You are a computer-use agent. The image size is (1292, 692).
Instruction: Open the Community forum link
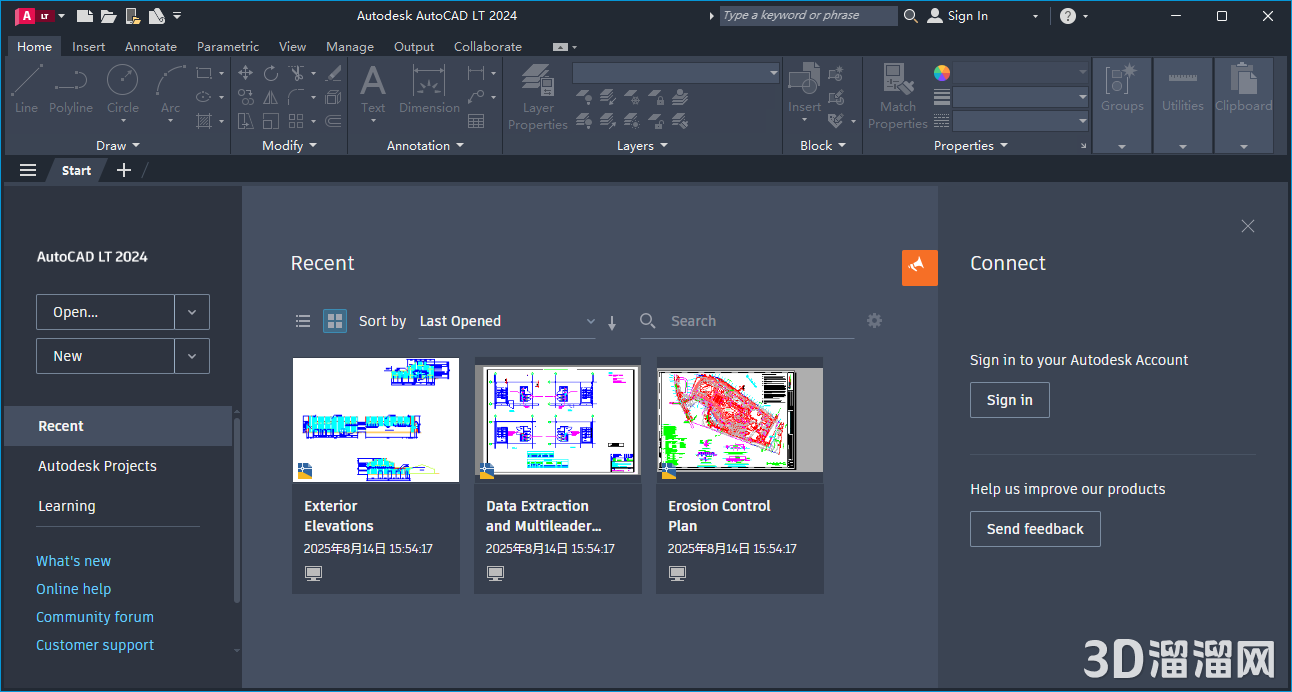[x=94, y=617]
